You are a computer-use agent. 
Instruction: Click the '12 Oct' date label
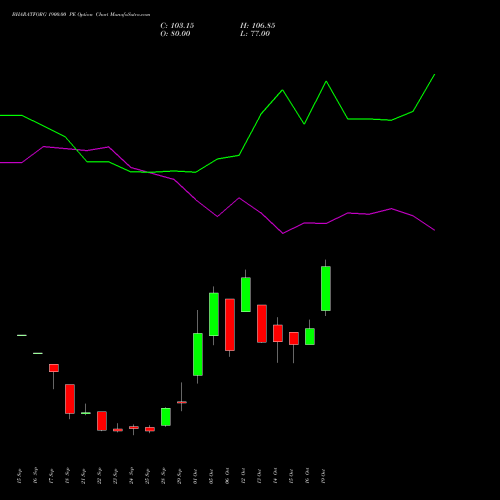[243, 476]
